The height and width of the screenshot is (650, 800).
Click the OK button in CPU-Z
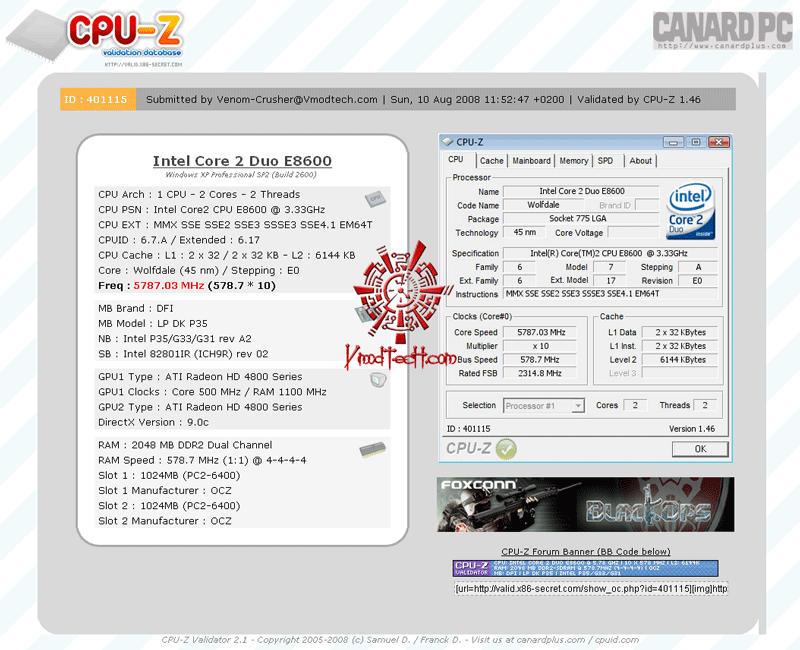pos(700,449)
